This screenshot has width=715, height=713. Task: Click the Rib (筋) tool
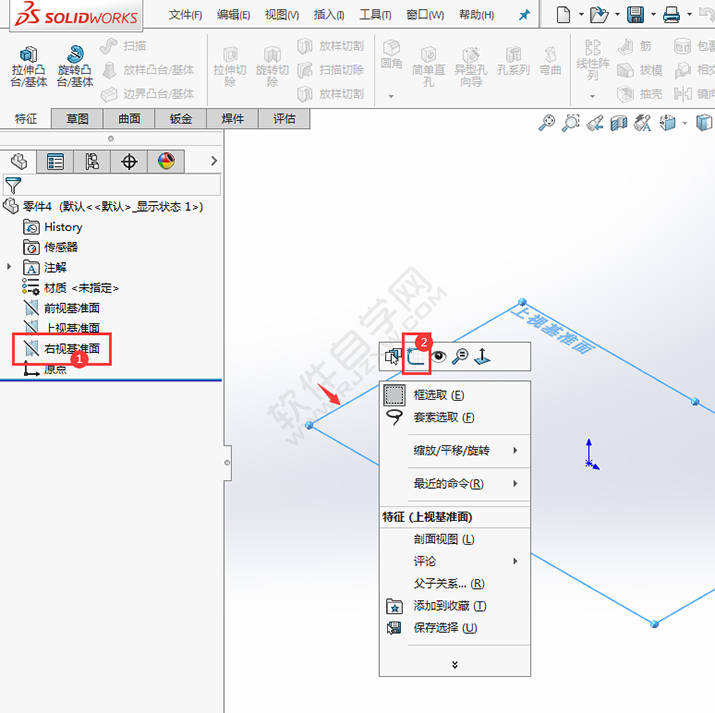click(635, 46)
